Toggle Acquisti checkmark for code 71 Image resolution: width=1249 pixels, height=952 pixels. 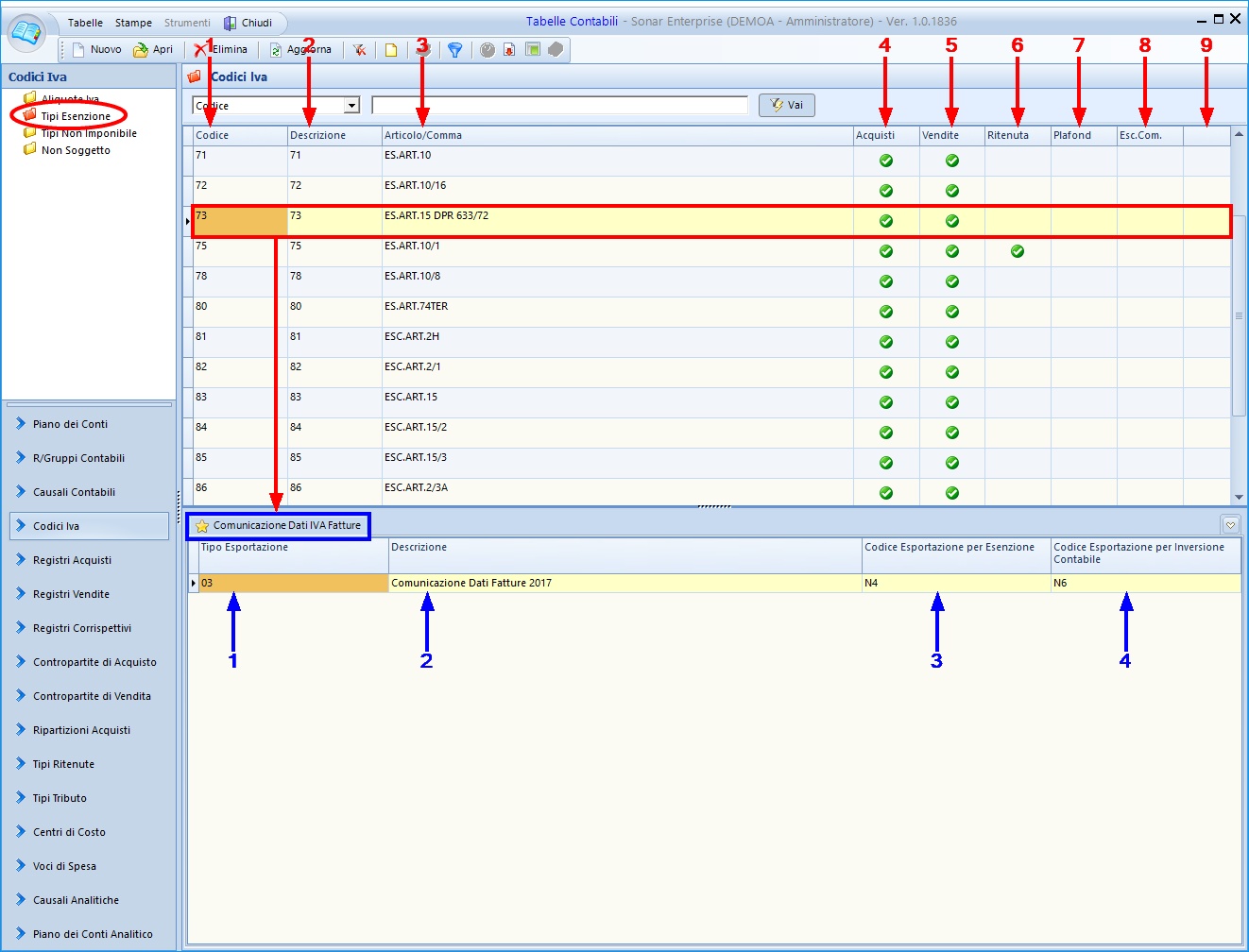coord(885,161)
